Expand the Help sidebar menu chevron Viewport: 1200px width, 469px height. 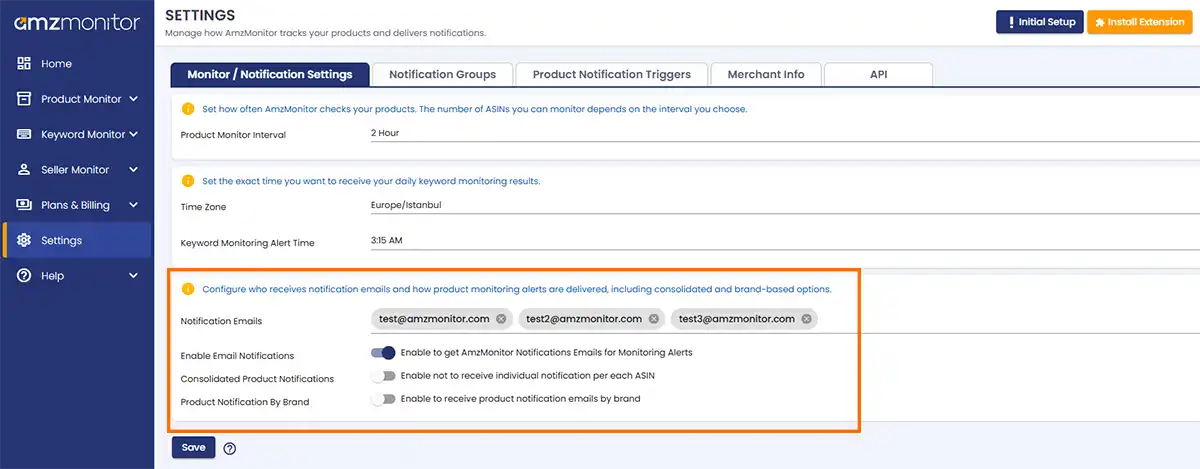coord(133,276)
